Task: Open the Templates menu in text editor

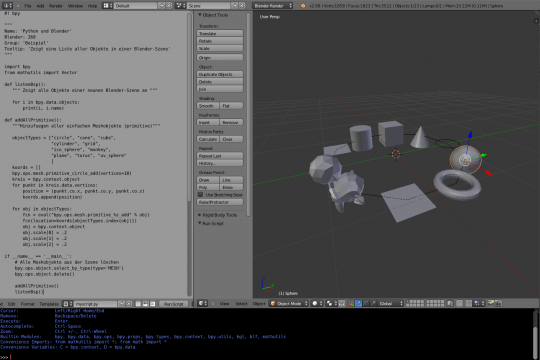Action: pos(49,304)
